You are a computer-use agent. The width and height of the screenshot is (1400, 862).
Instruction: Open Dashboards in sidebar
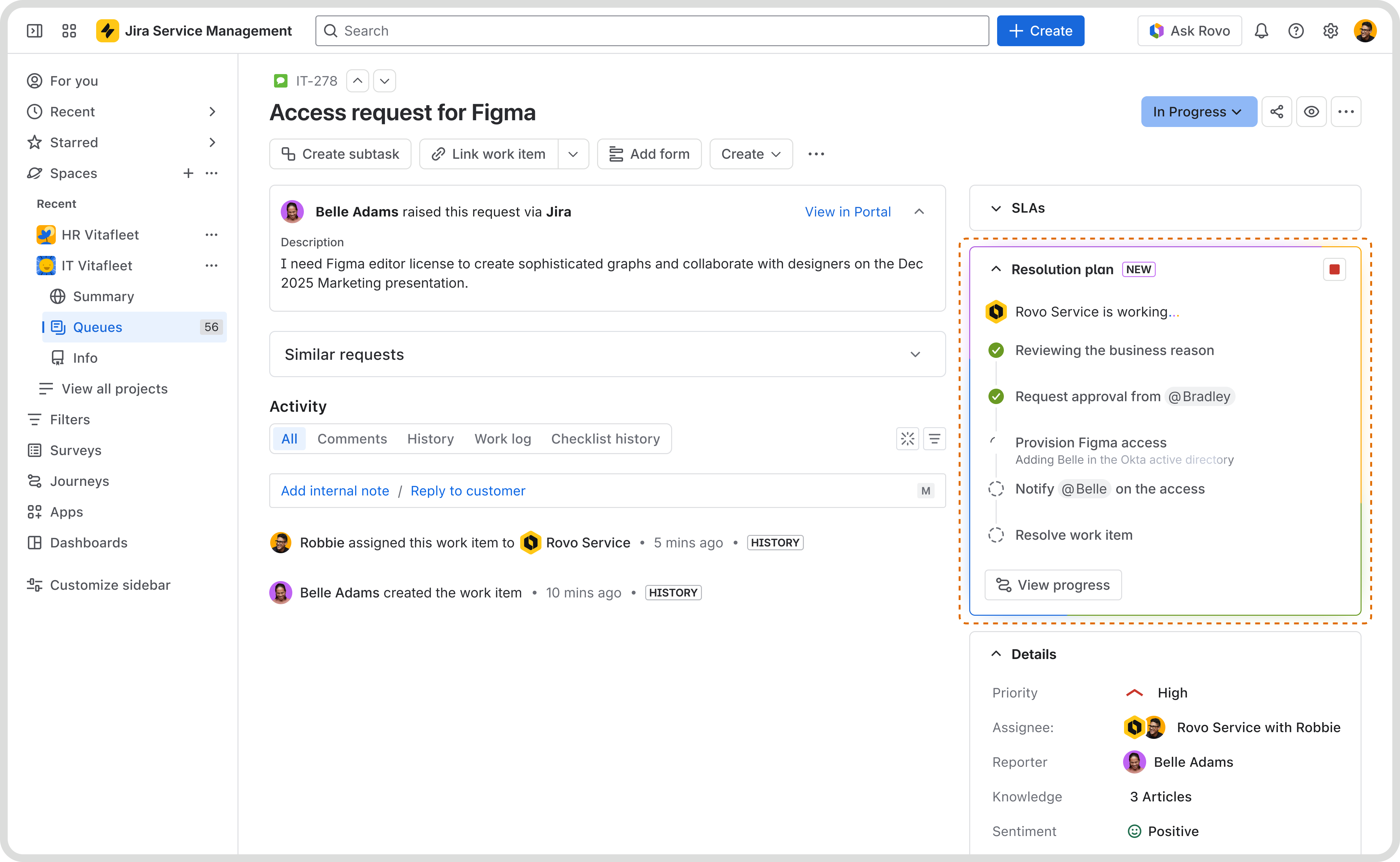[77, 543]
